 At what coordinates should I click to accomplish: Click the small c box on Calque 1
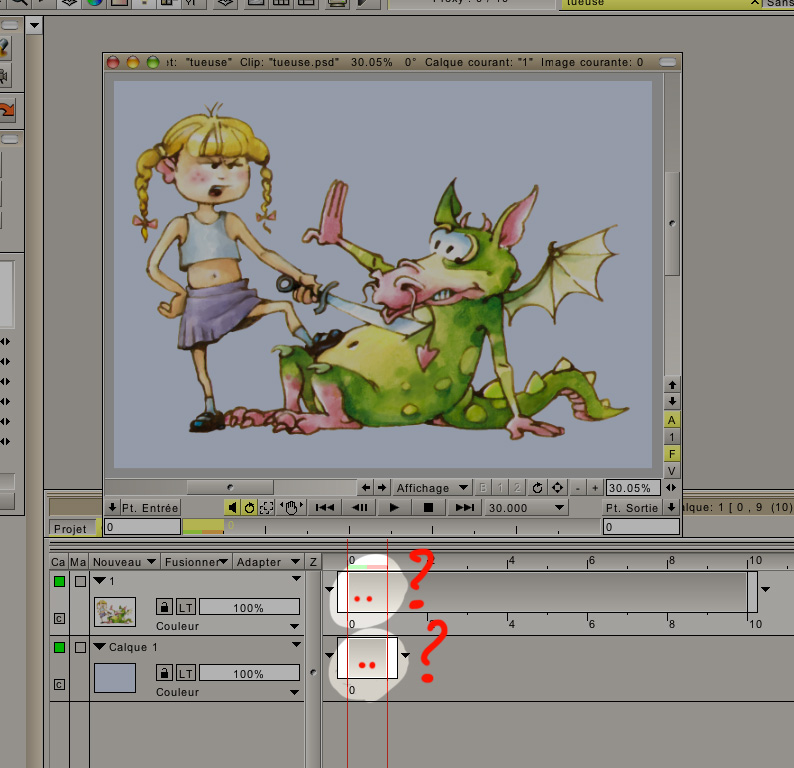[x=59, y=684]
